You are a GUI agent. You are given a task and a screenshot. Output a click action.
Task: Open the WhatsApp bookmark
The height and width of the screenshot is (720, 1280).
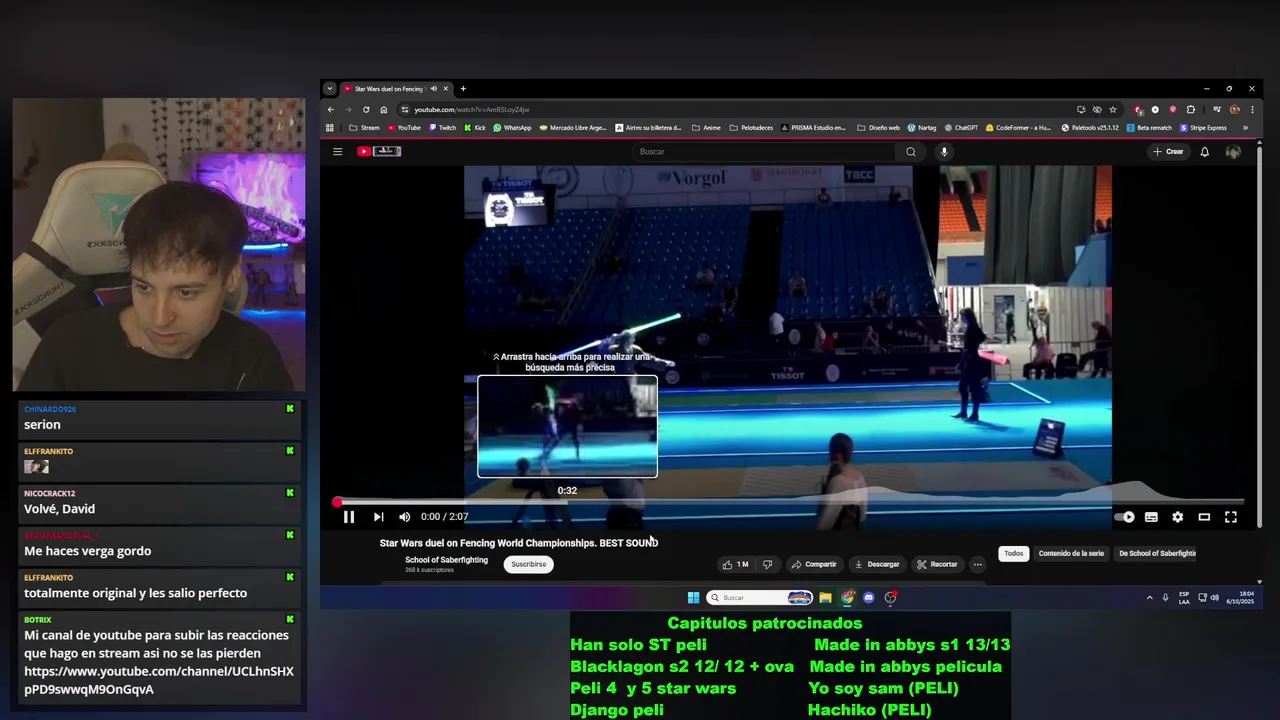click(512, 128)
